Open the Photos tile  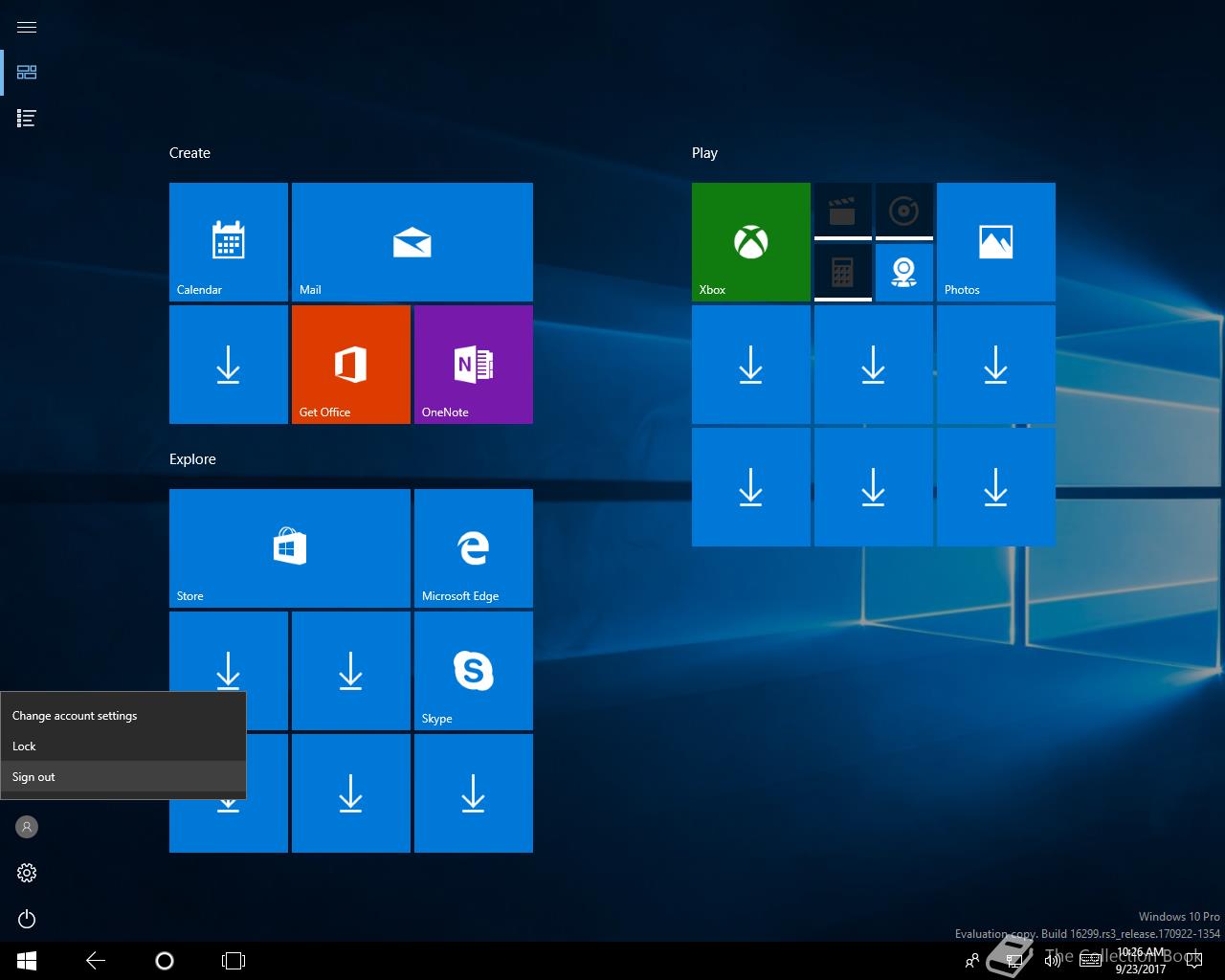(996, 242)
